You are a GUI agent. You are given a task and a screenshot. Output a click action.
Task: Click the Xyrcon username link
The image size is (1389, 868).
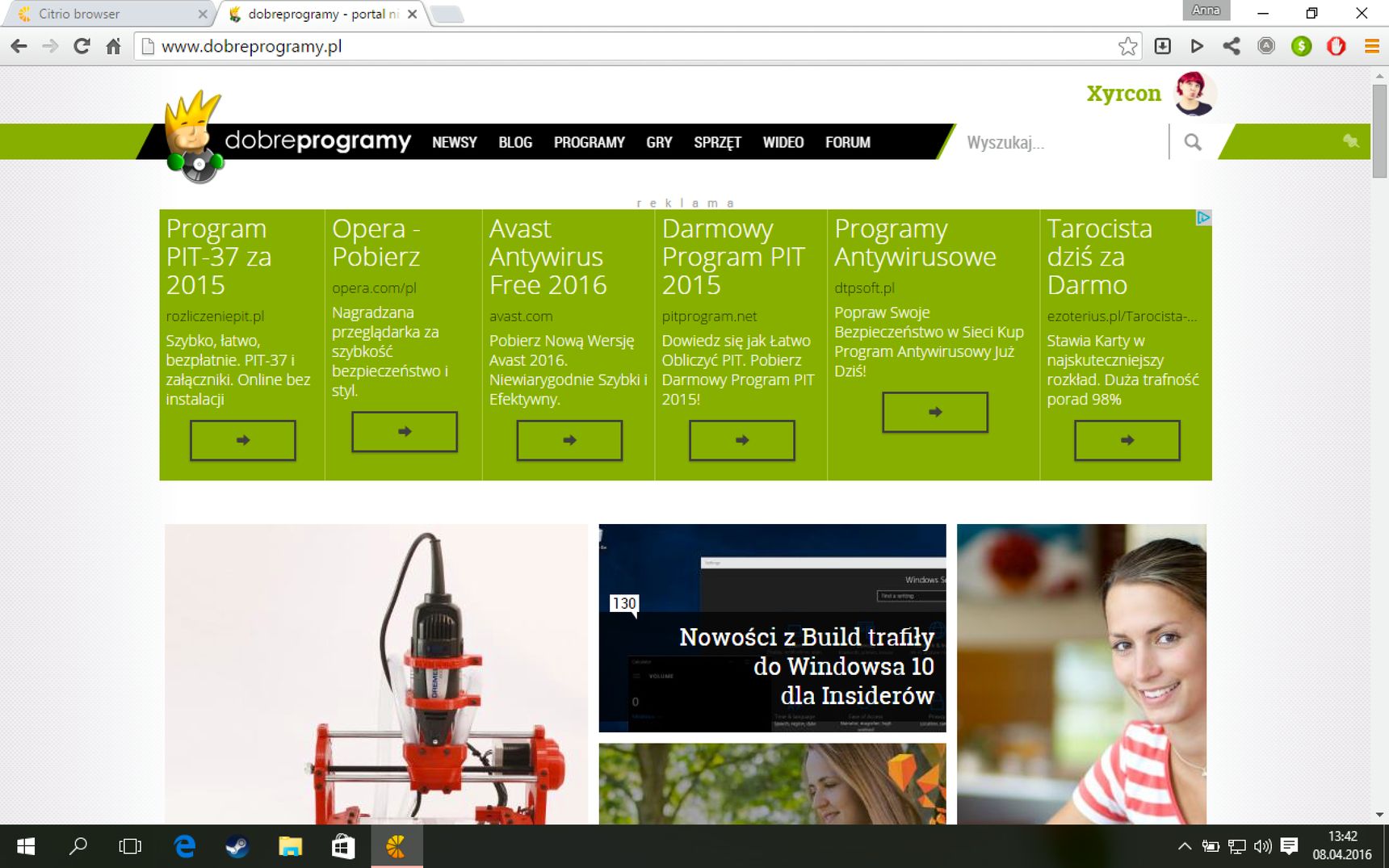[1123, 94]
